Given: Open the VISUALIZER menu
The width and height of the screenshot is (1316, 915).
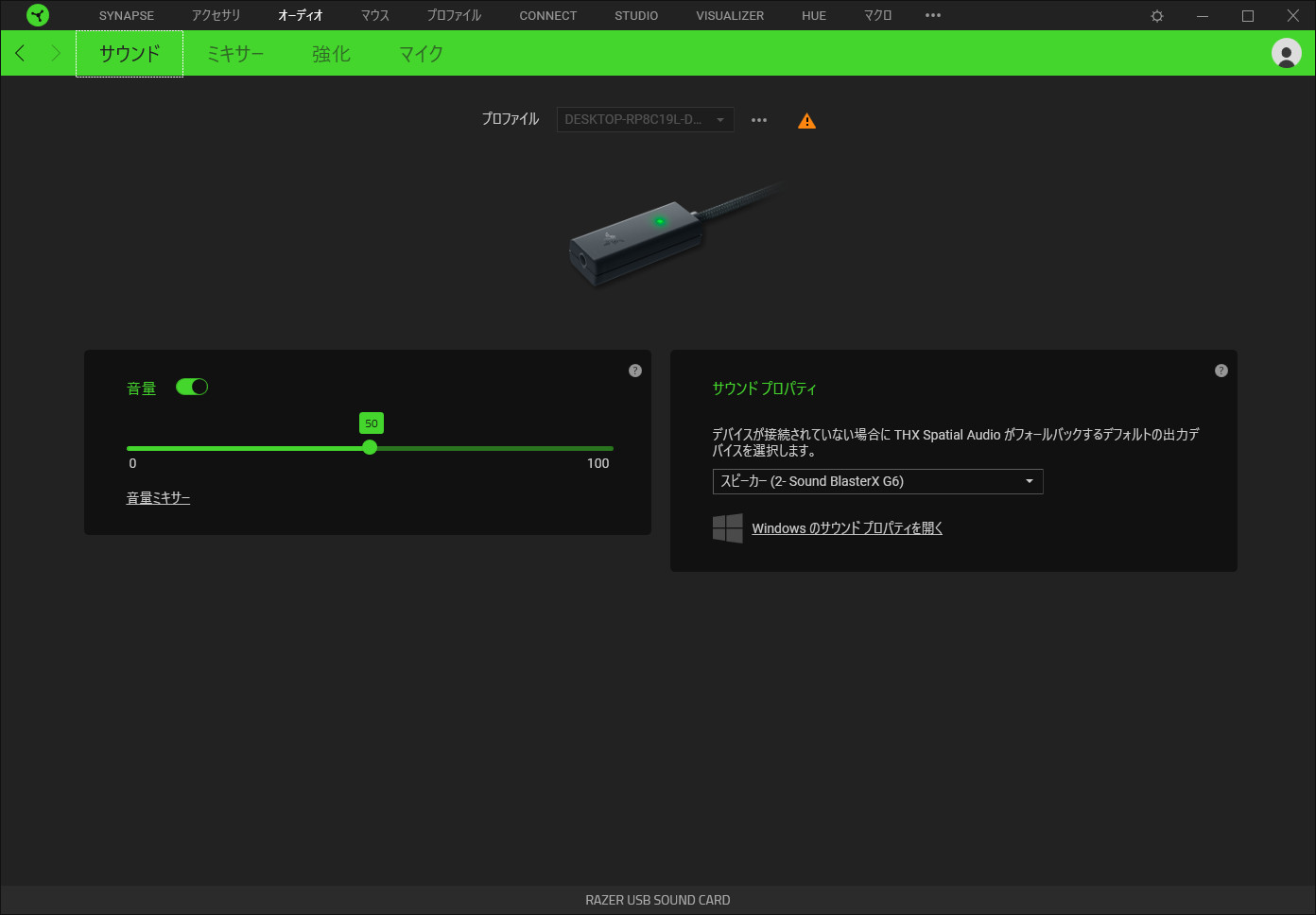Looking at the screenshot, I should [730, 15].
